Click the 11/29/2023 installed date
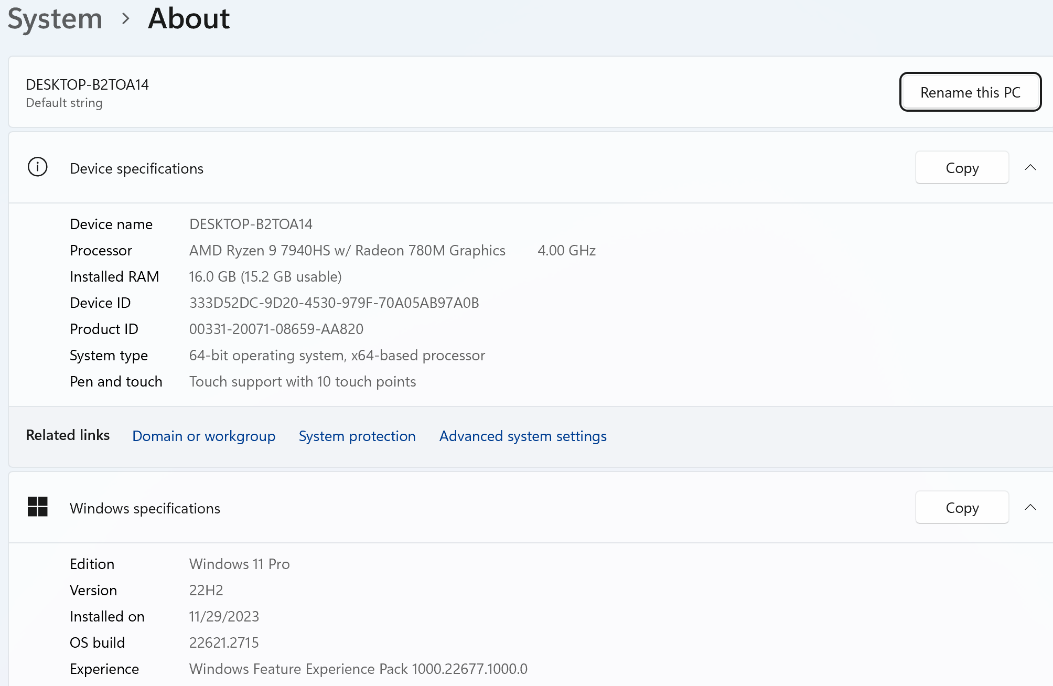Screen dimensions: 1053x686 [224, 616]
